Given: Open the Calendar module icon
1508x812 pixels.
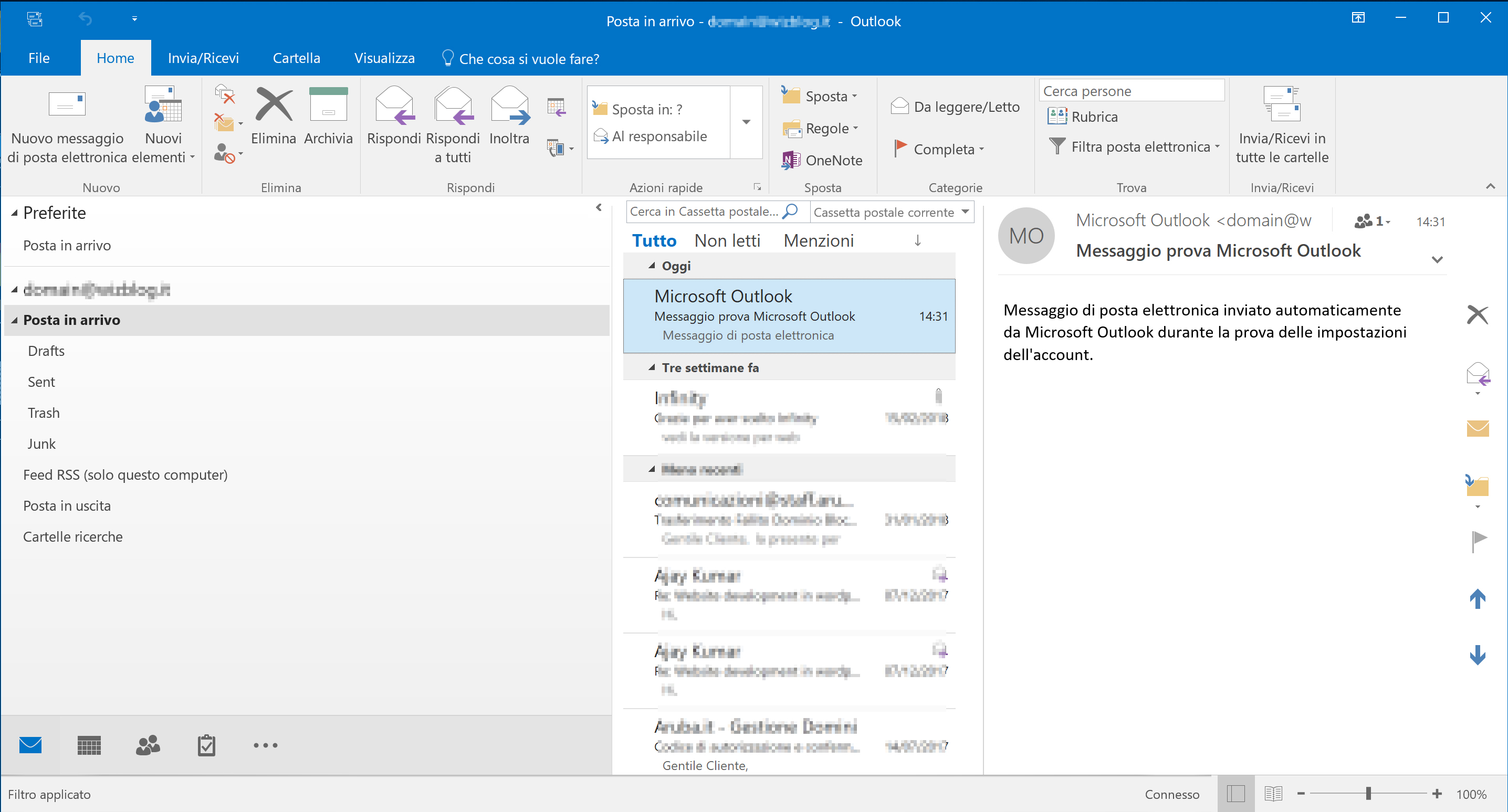Looking at the screenshot, I should click(x=89, y=745).
